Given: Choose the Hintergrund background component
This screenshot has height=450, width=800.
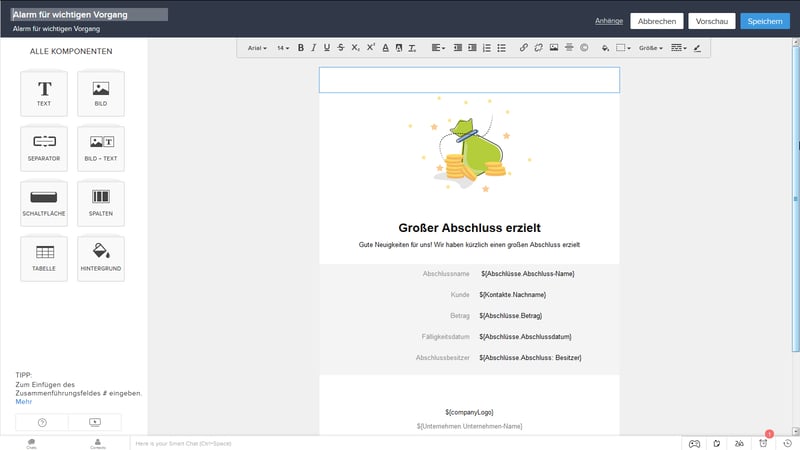Looking at the screenshot, I should [x=101, y=258].
